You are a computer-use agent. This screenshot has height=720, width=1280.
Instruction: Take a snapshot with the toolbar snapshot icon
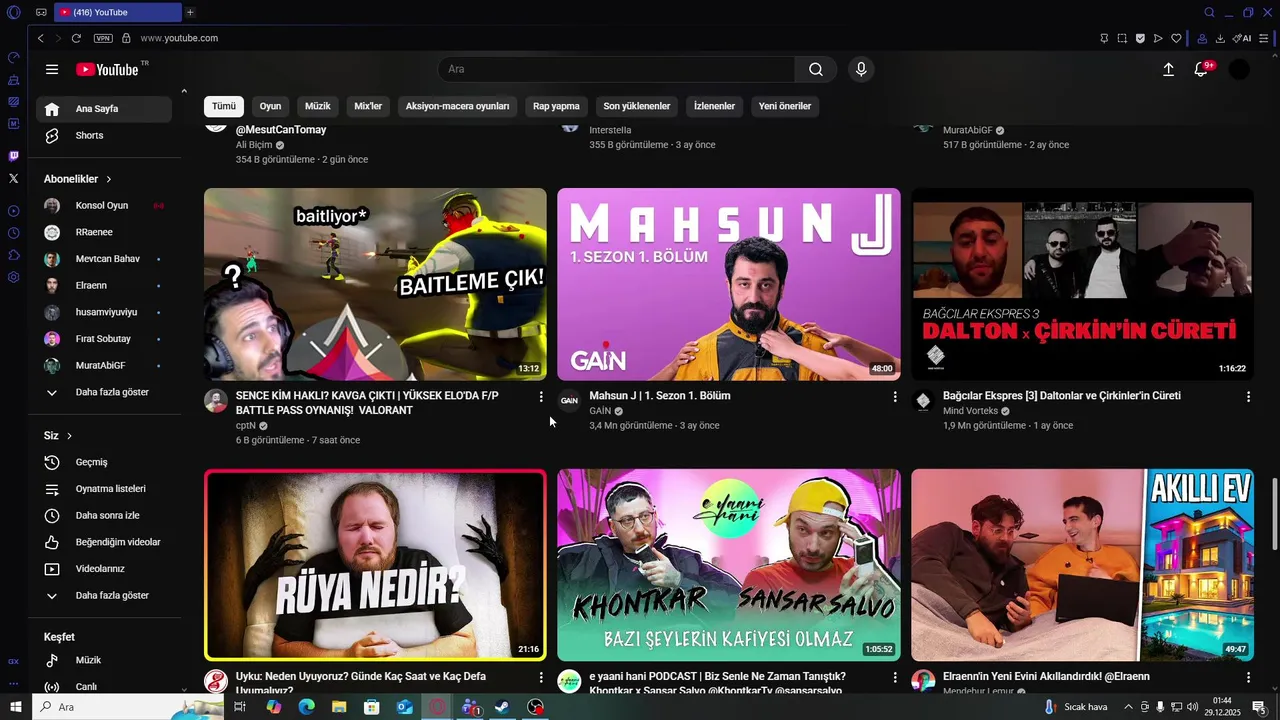(1122, 38)
